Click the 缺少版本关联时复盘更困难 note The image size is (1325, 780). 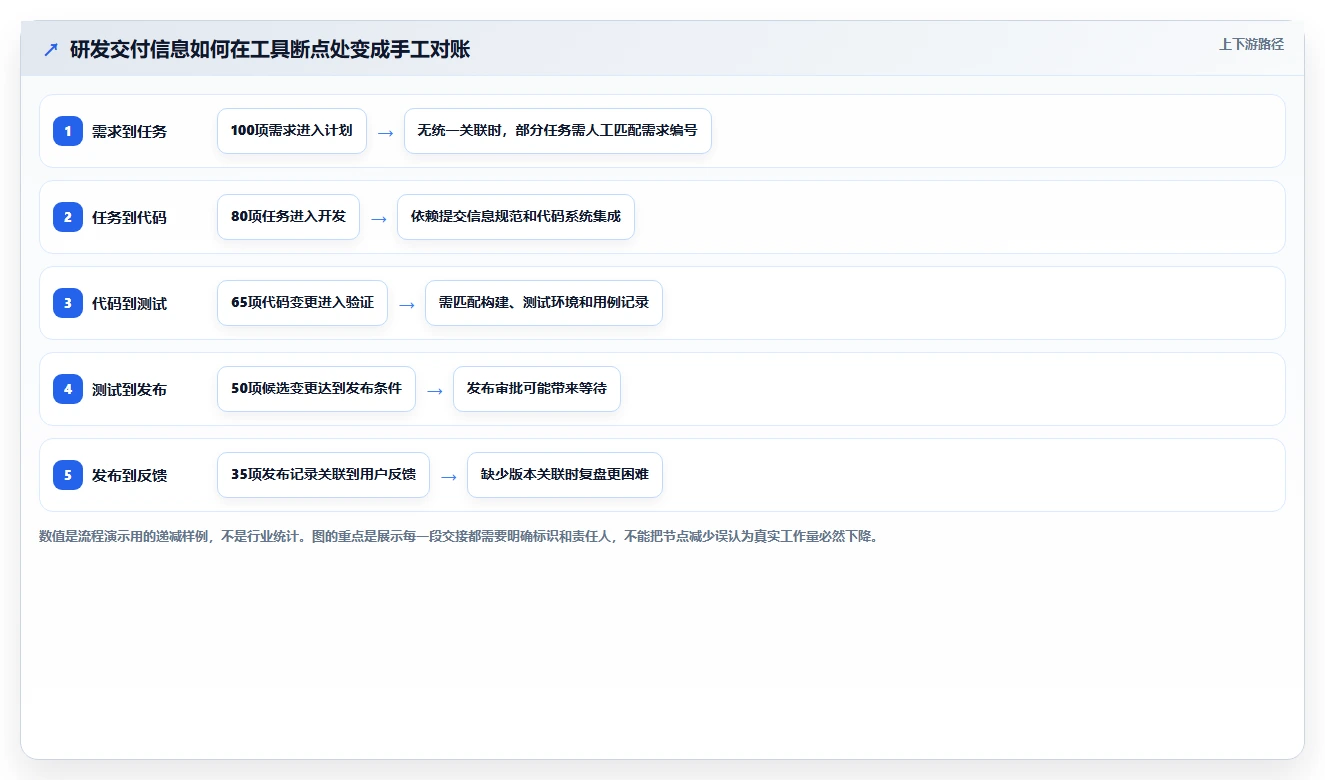pos(565,475)
